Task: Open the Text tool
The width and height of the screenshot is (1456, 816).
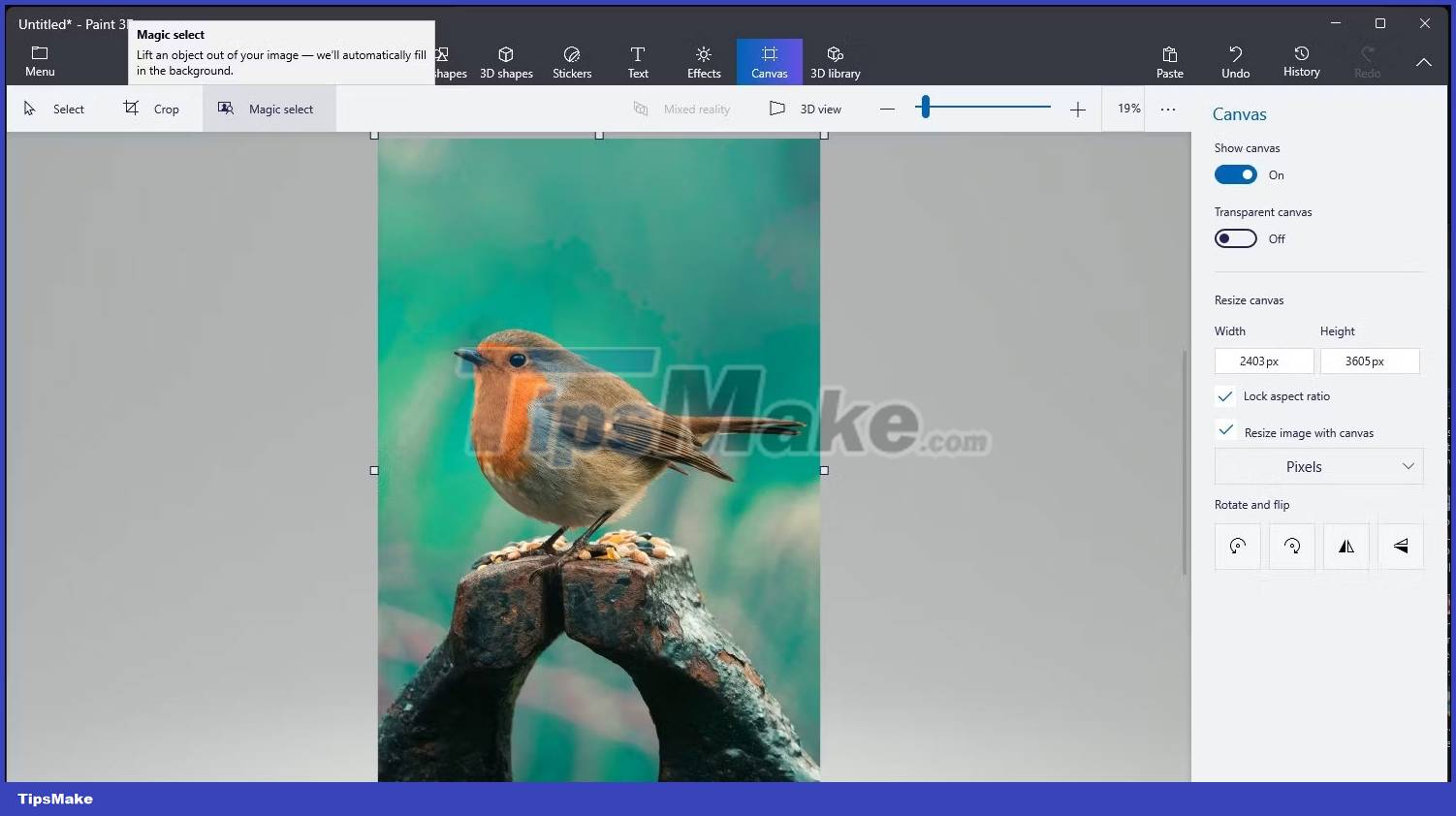Action: [638, 60]
